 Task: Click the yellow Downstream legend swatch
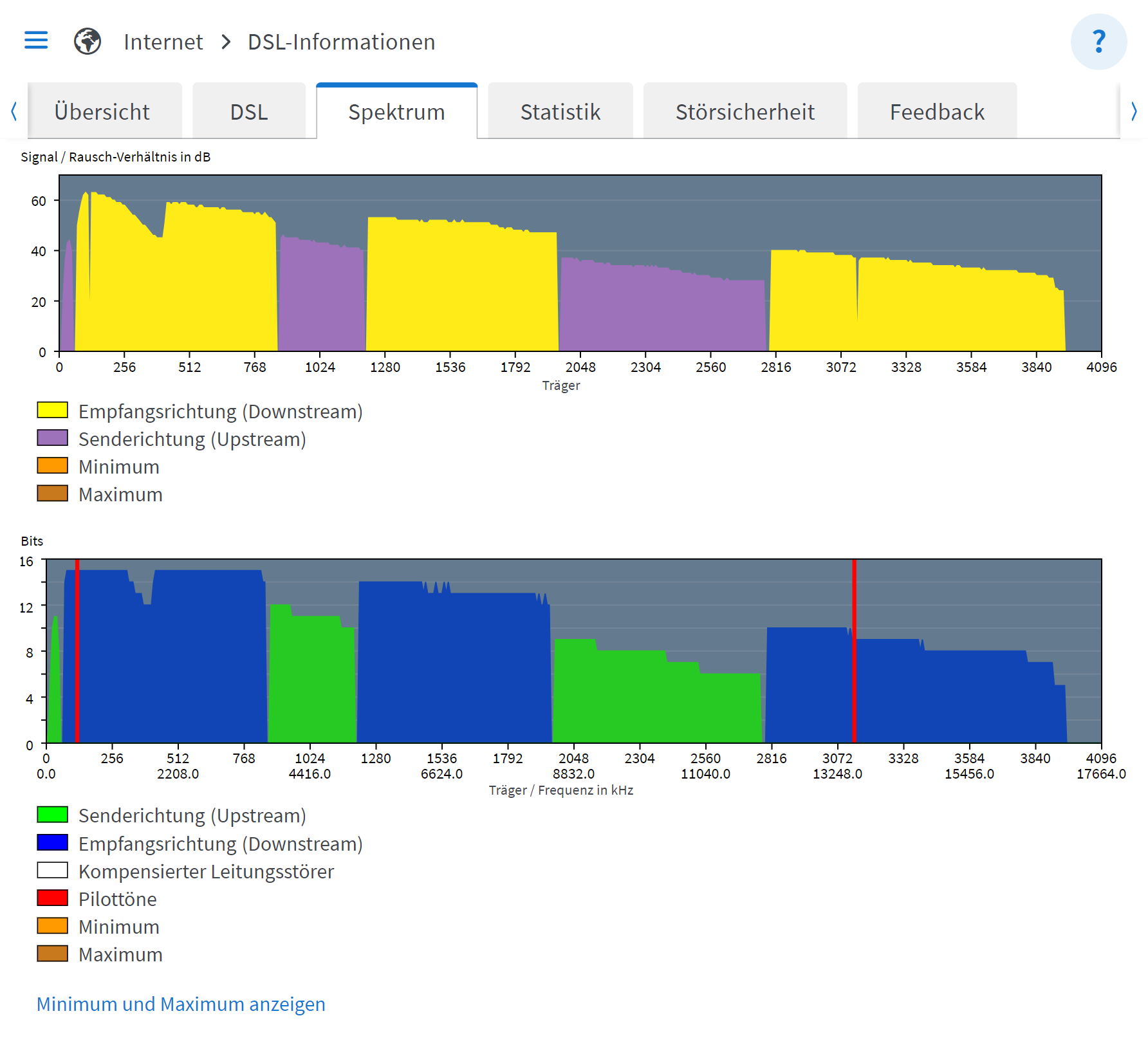click(x=53, y=411)
